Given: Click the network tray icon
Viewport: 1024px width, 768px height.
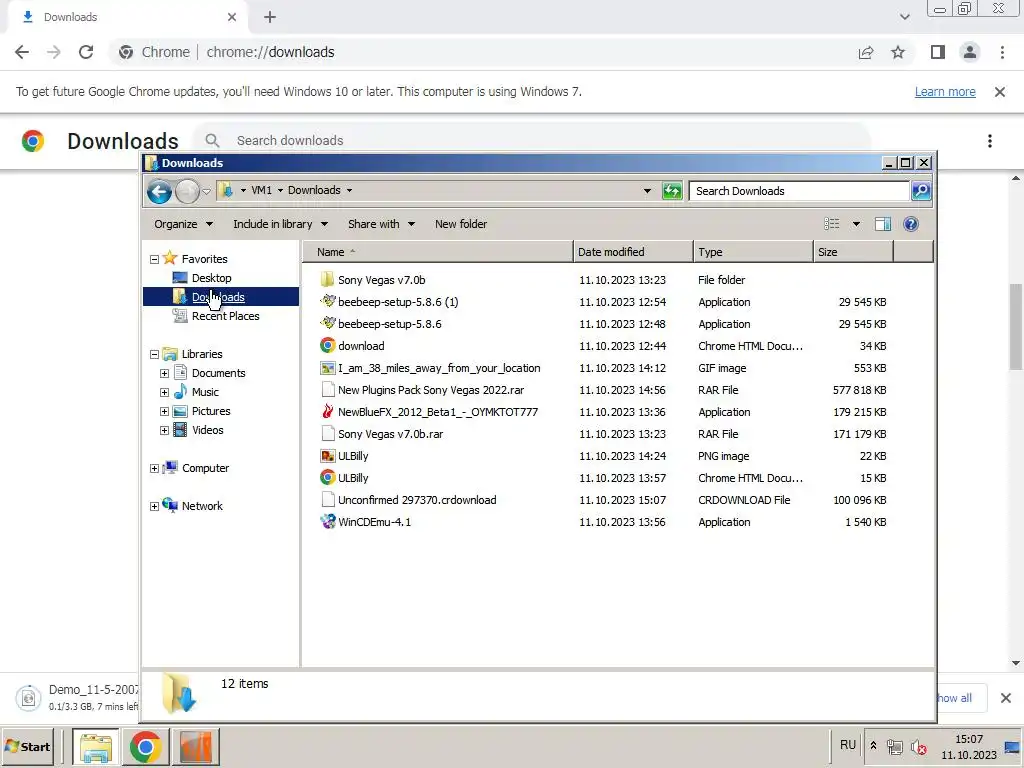Looking at the screenshot, I should point(895,746).
